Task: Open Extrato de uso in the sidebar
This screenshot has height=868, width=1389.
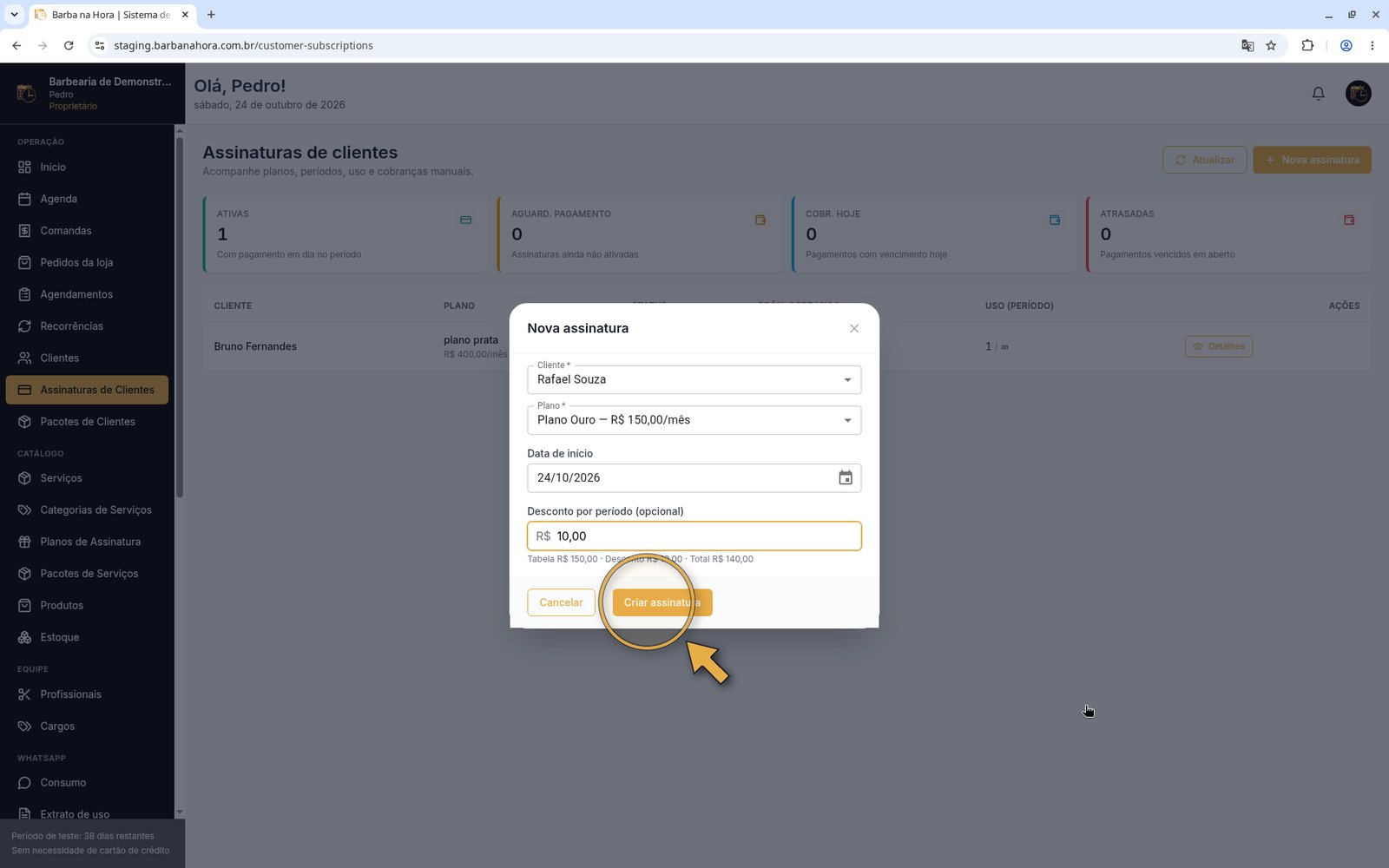Action: point(87,814)
